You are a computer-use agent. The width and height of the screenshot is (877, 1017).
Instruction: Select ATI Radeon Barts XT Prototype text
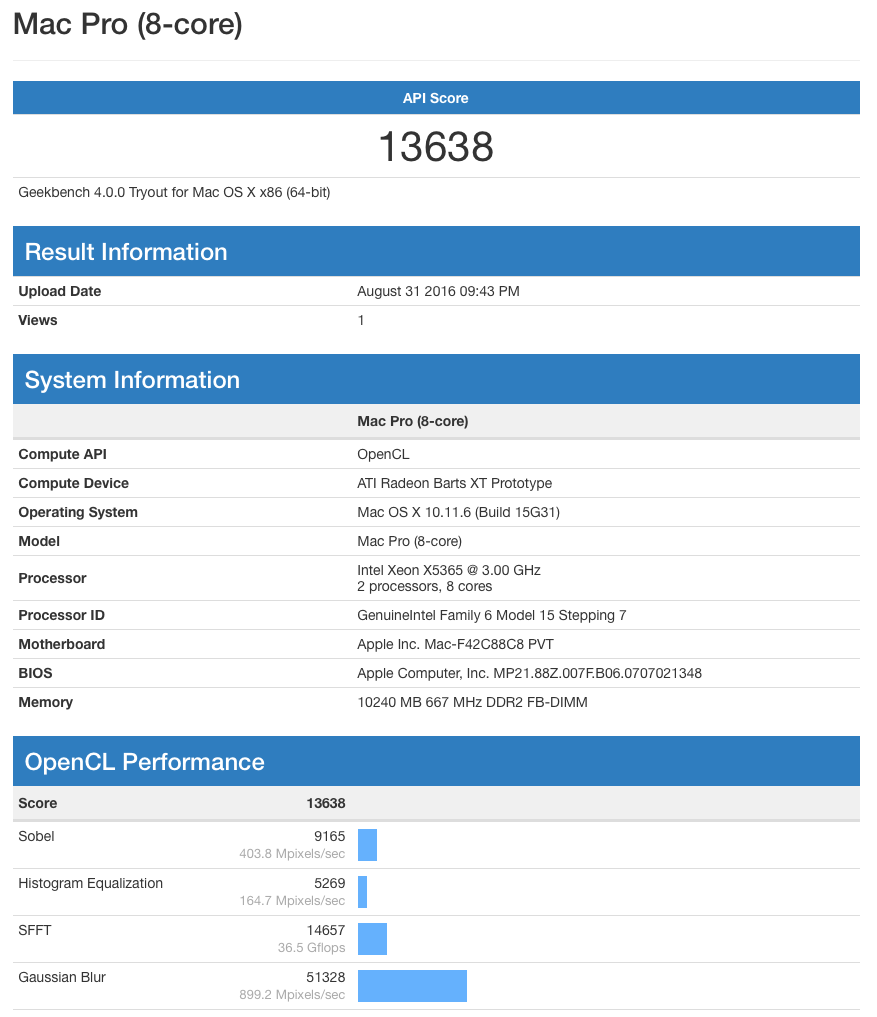point(454,484)
